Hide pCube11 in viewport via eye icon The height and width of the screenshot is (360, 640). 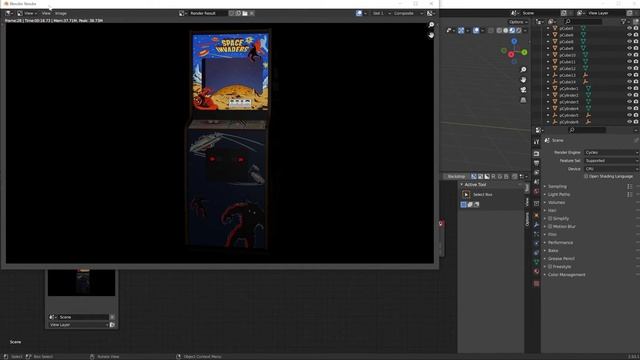tap(629, 62)
